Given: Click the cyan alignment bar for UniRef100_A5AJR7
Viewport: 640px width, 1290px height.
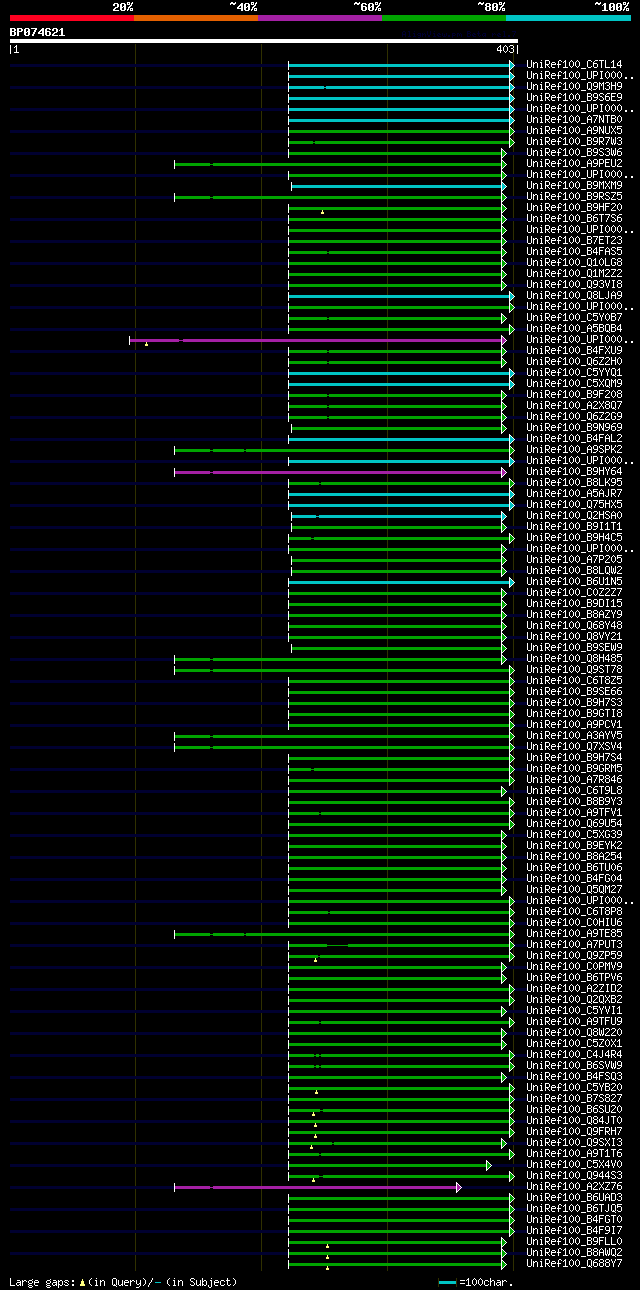Looking at the screenshot, I should 401,494.
